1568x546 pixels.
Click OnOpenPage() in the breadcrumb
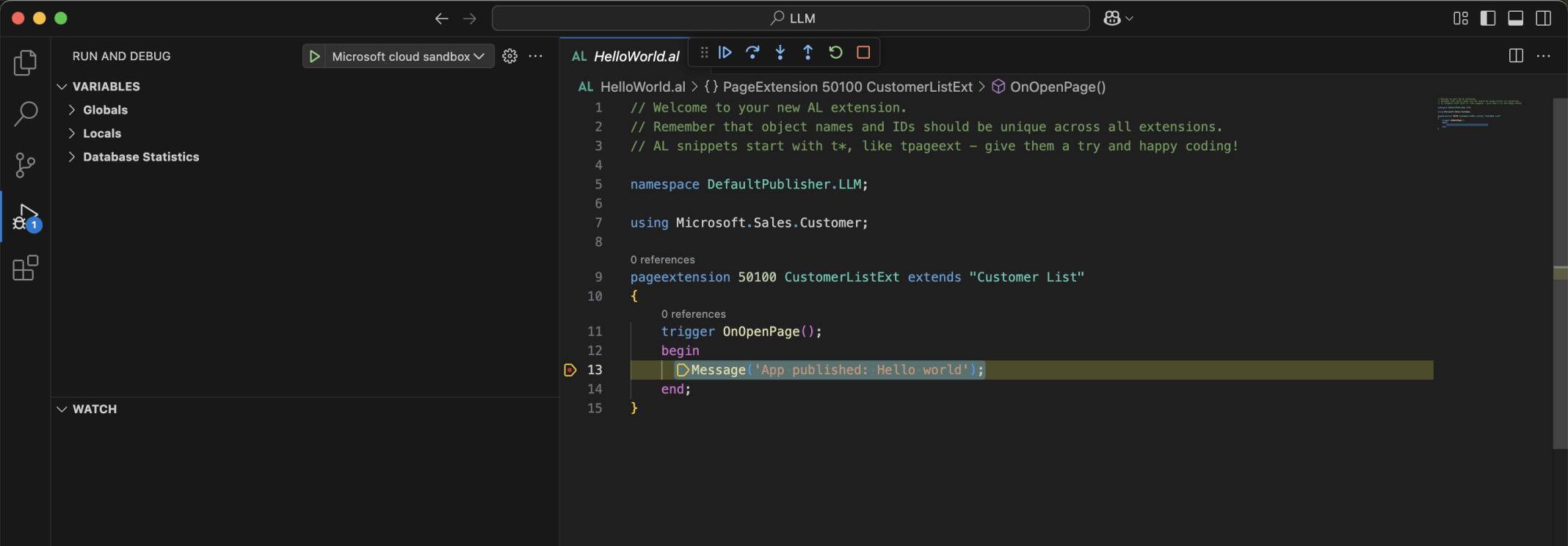coord(1057,87)
